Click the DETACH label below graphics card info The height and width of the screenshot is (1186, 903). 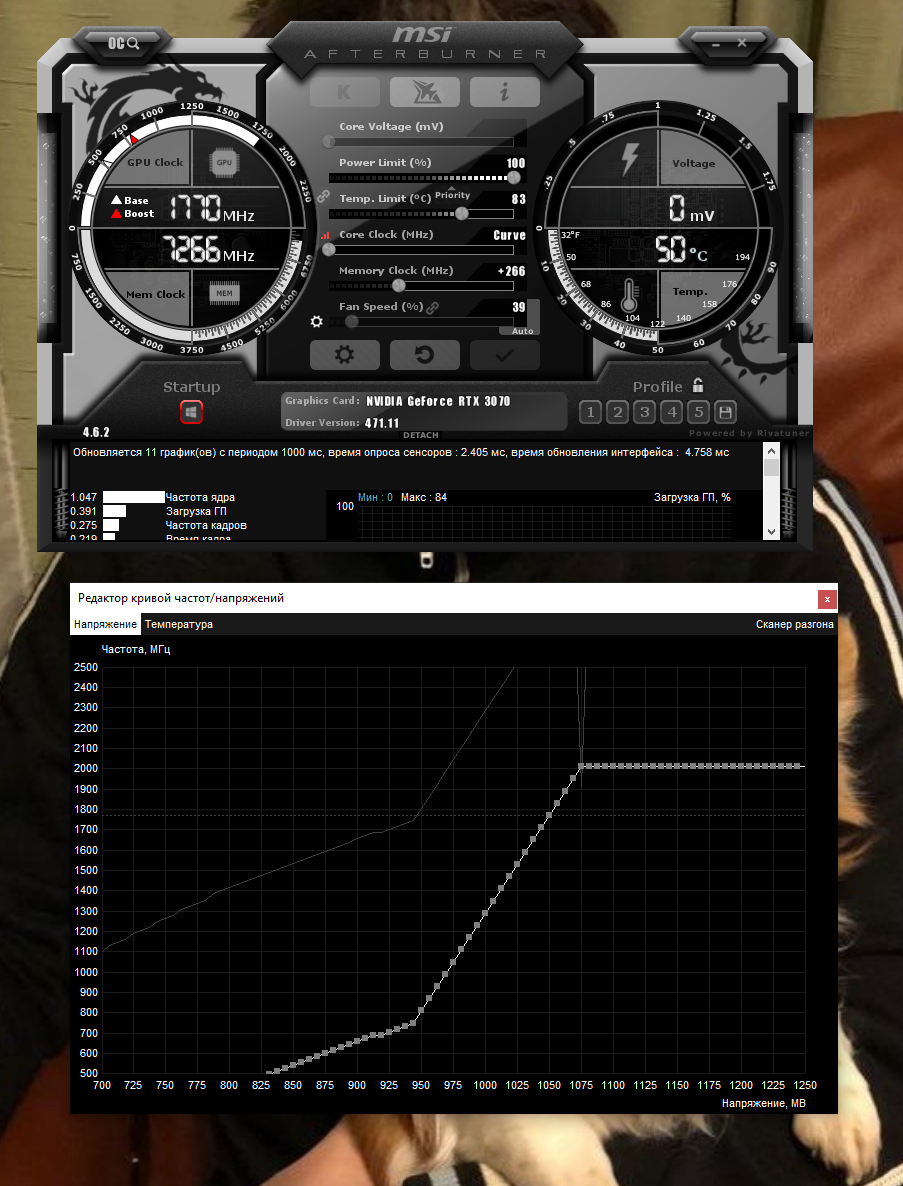[x=420, y=435]
